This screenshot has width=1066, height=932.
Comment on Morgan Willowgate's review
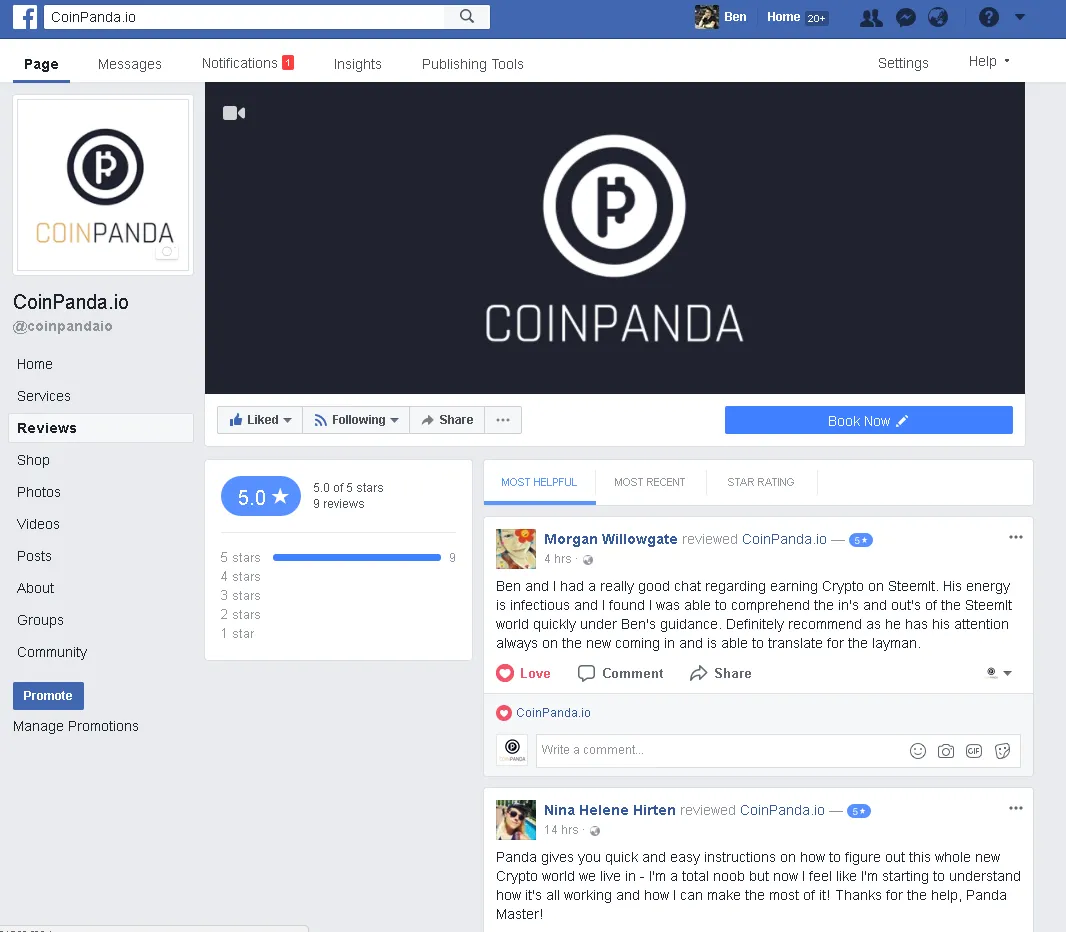620,673
